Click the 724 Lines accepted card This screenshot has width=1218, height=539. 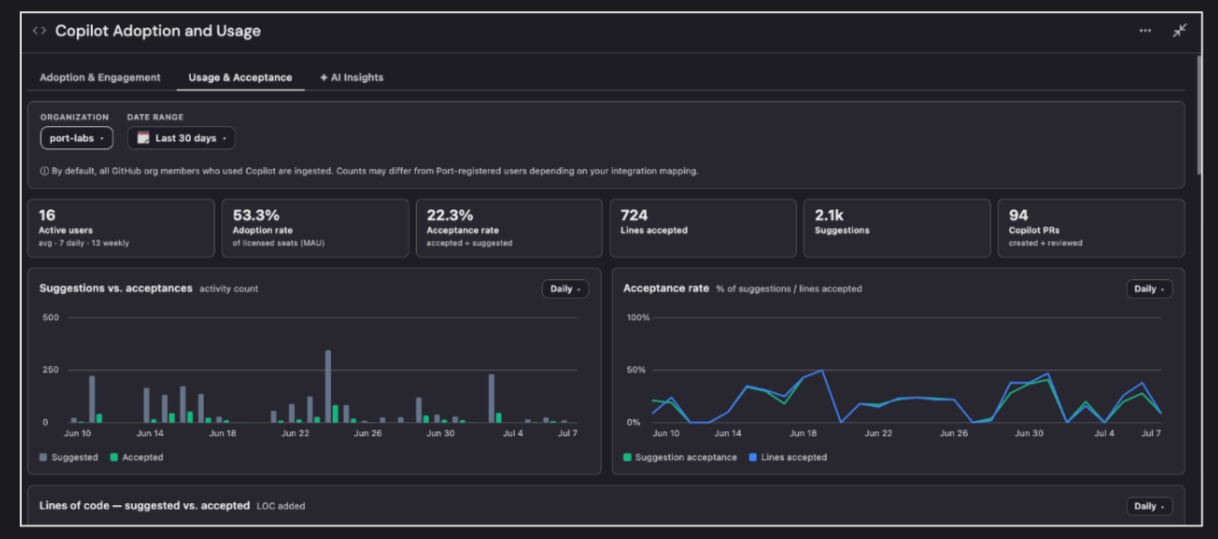click(703, 228)
